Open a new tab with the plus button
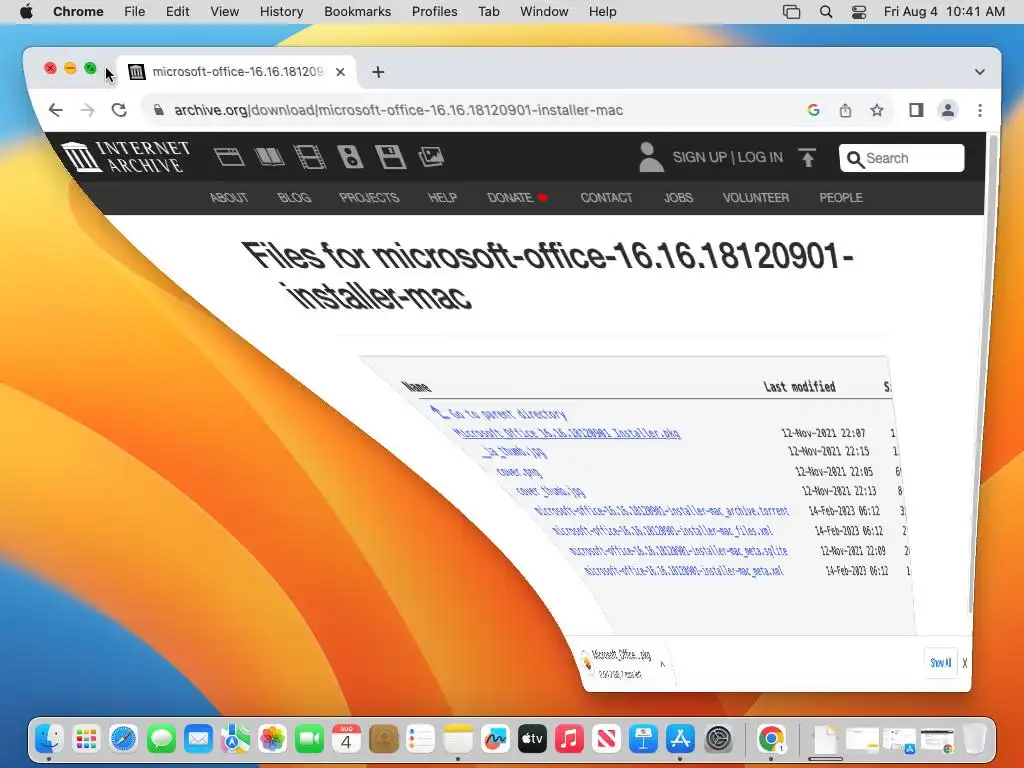 pyautogui.click(x=378, y=72)
